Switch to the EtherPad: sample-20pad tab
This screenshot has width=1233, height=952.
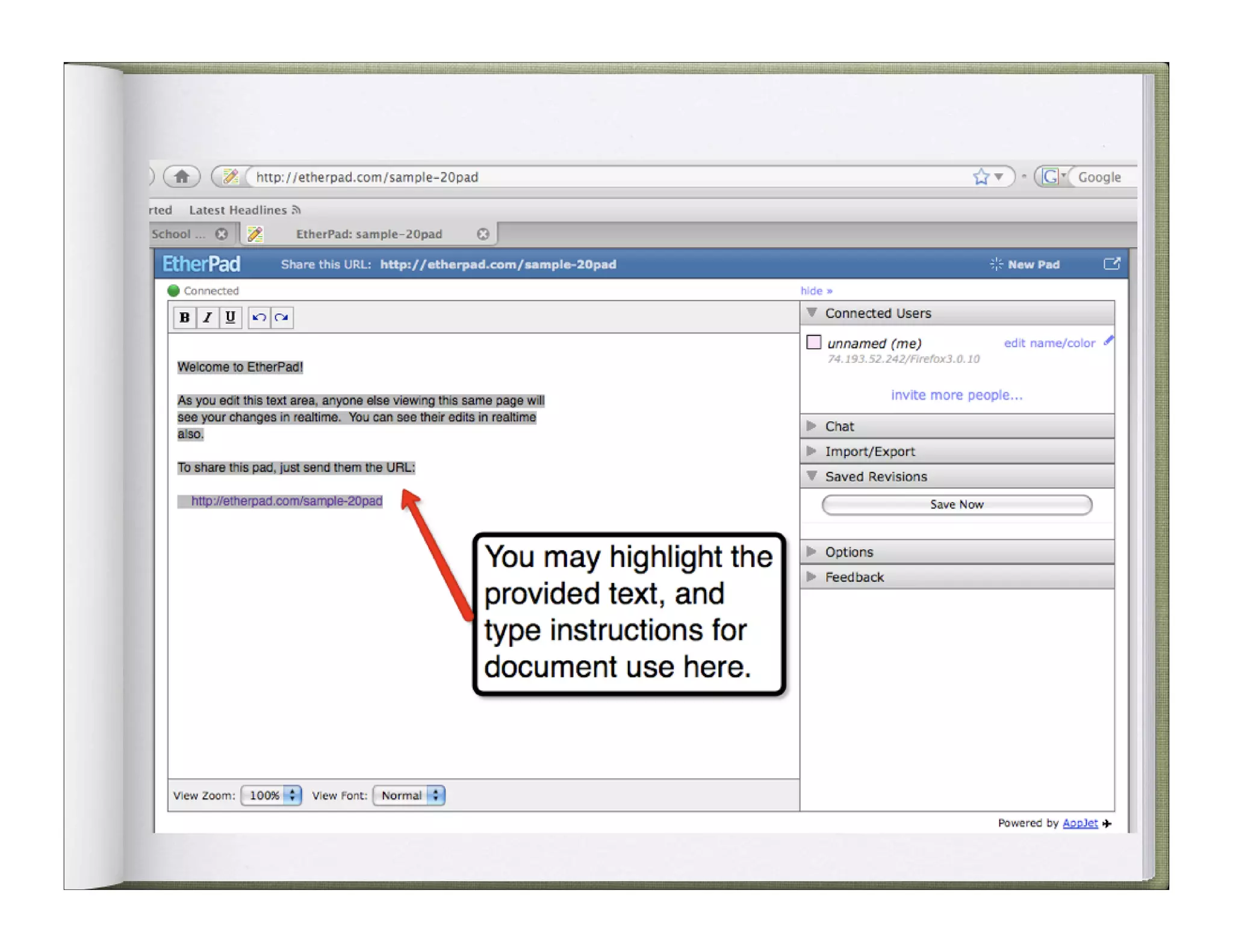coord(368,233)
